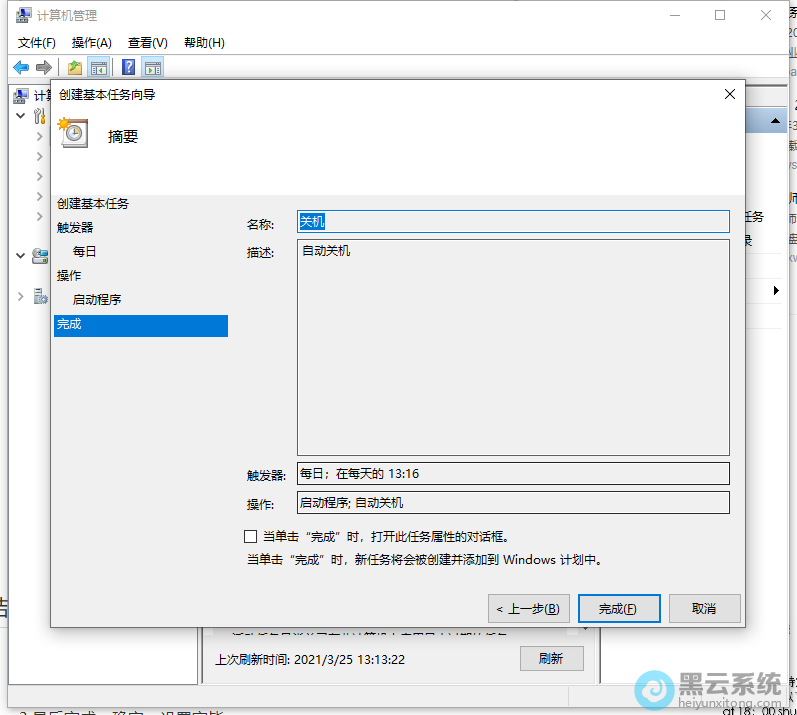Select the System Tools wrench icon in tree
Viewport: 797px width, 715px height.
point(39,116)
